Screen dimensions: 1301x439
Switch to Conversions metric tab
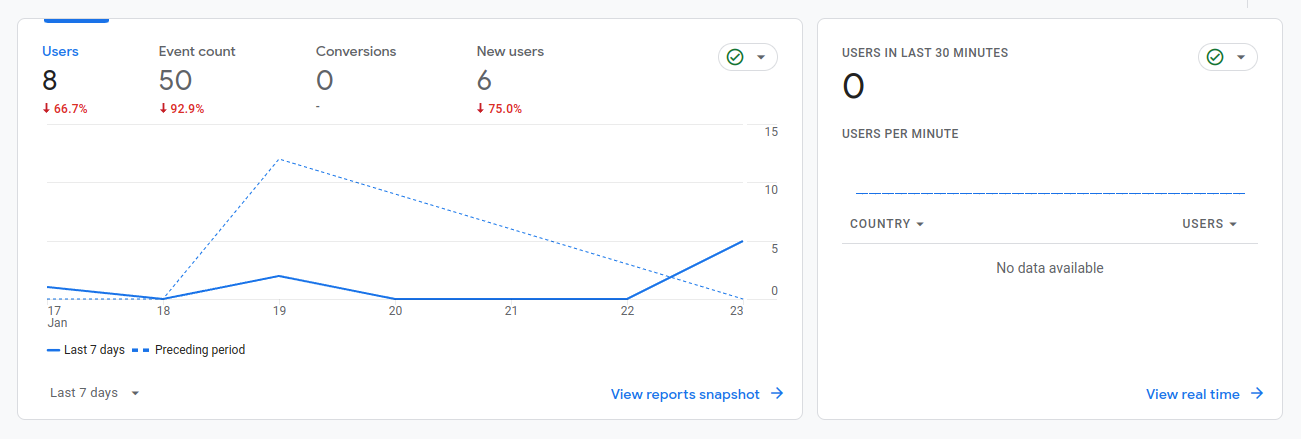point(356,51)
